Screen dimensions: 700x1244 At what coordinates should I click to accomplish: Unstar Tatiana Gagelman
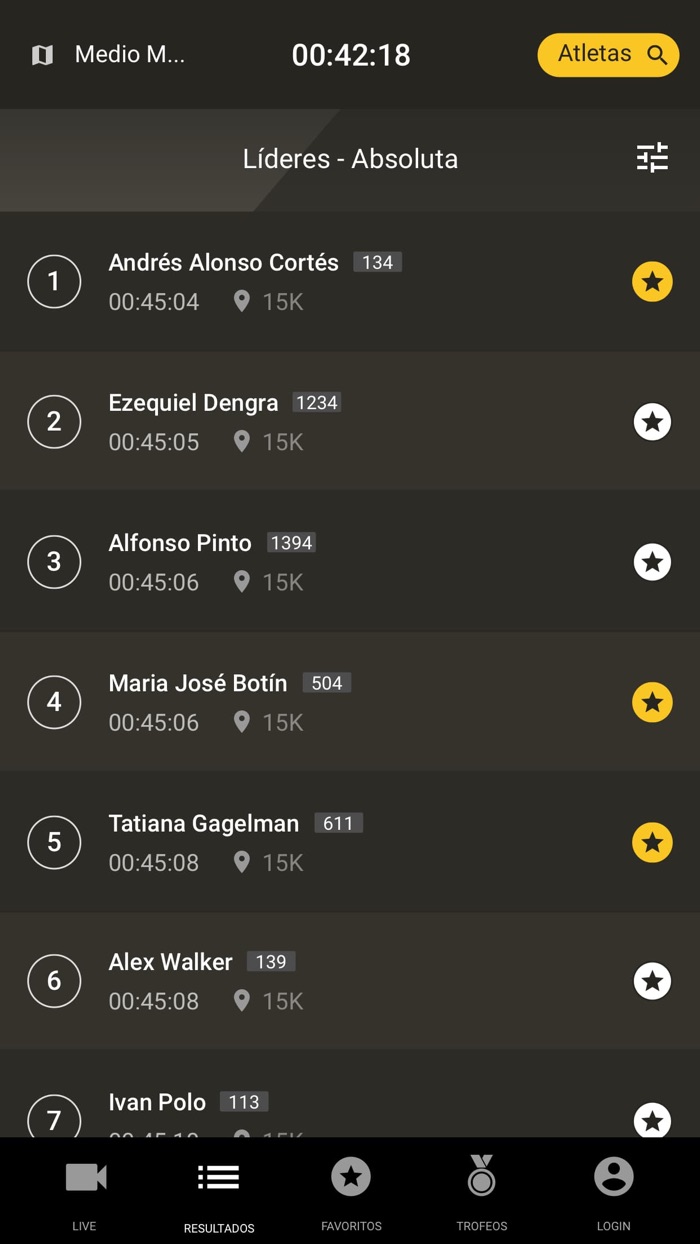pyautogui.click(x=652, y=842)
